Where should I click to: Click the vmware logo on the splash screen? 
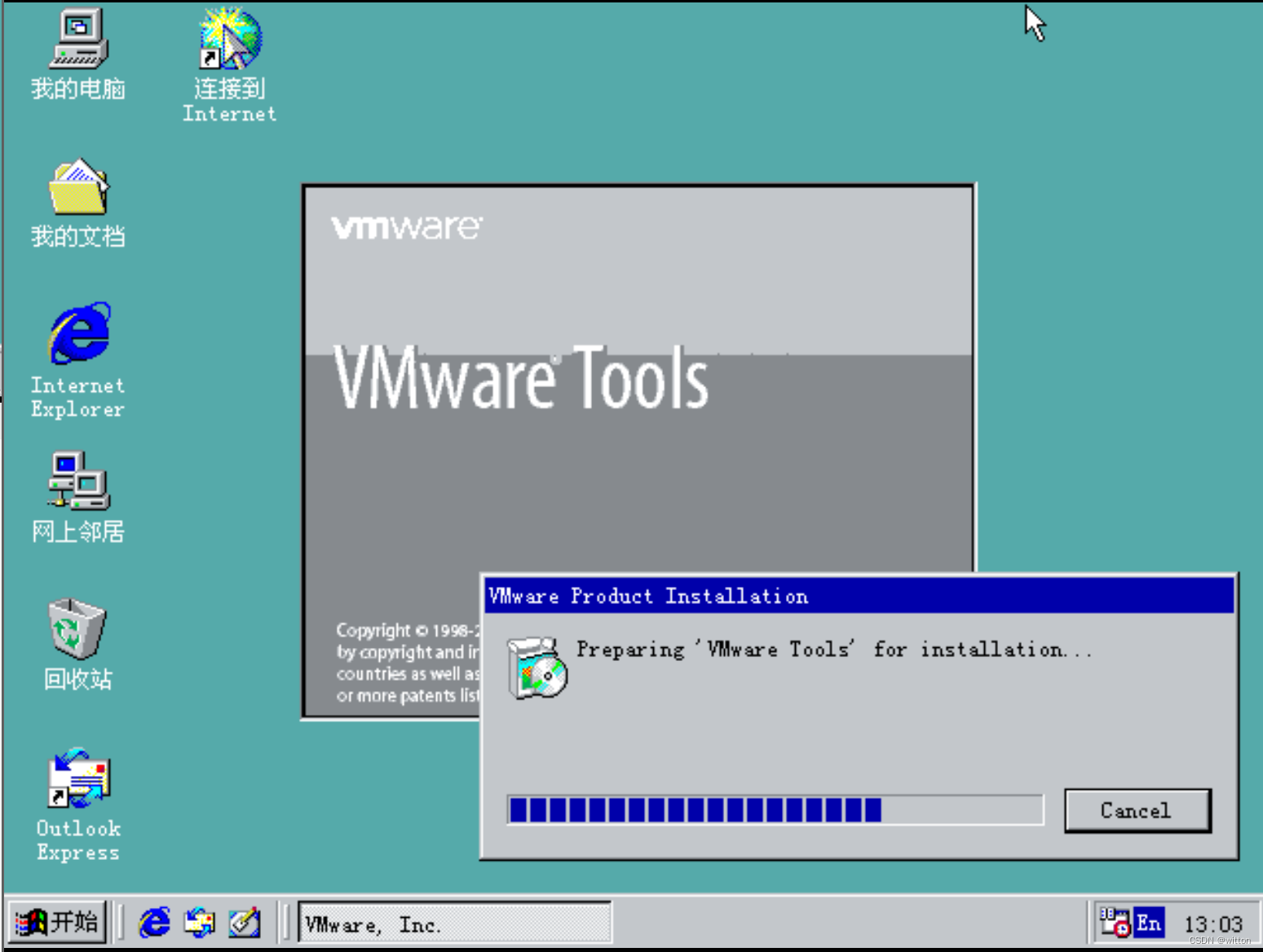point(406,227)
